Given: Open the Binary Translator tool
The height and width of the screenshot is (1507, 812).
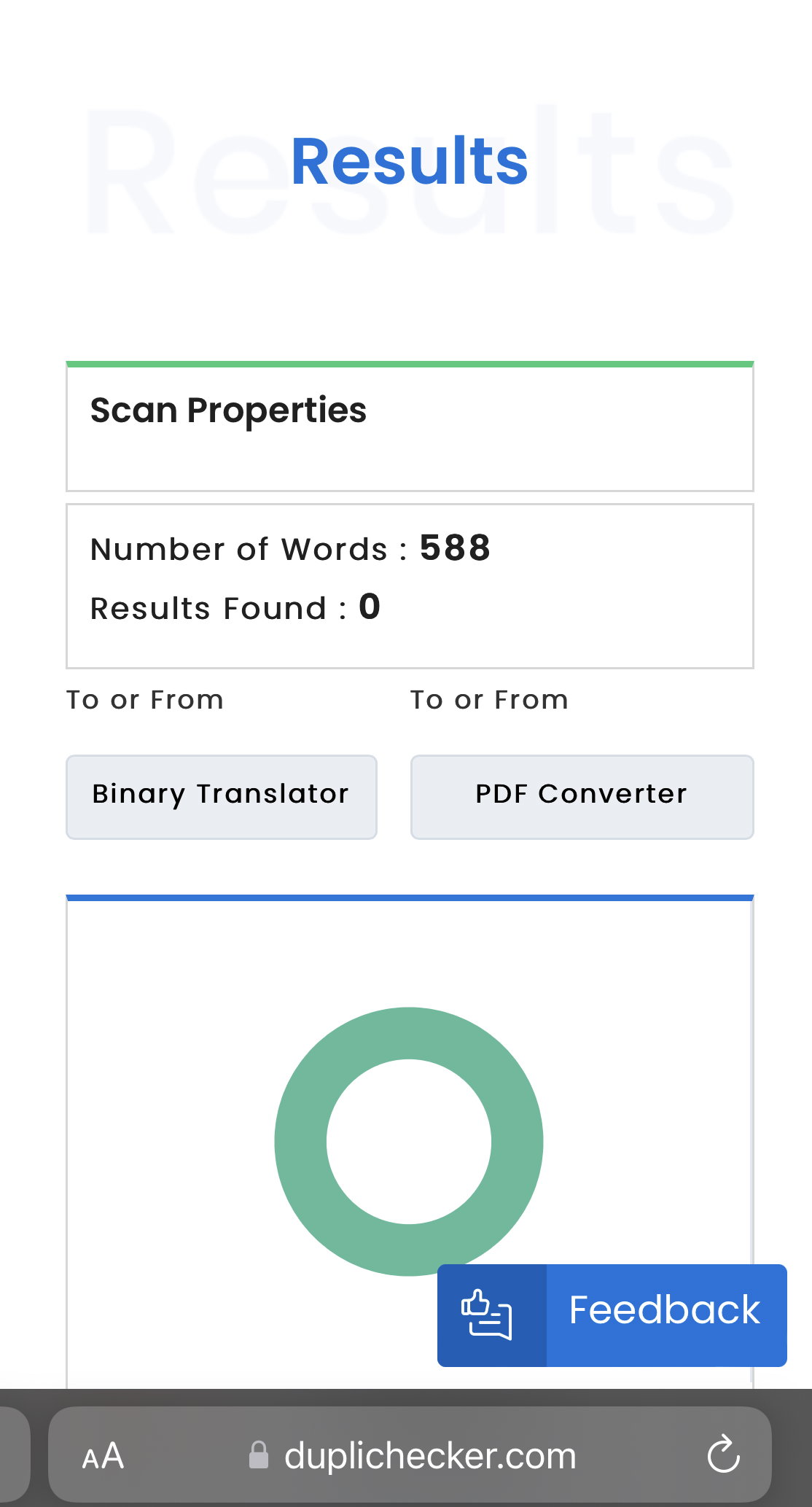Looking at the screenshot, I should [x=222, y=797].
